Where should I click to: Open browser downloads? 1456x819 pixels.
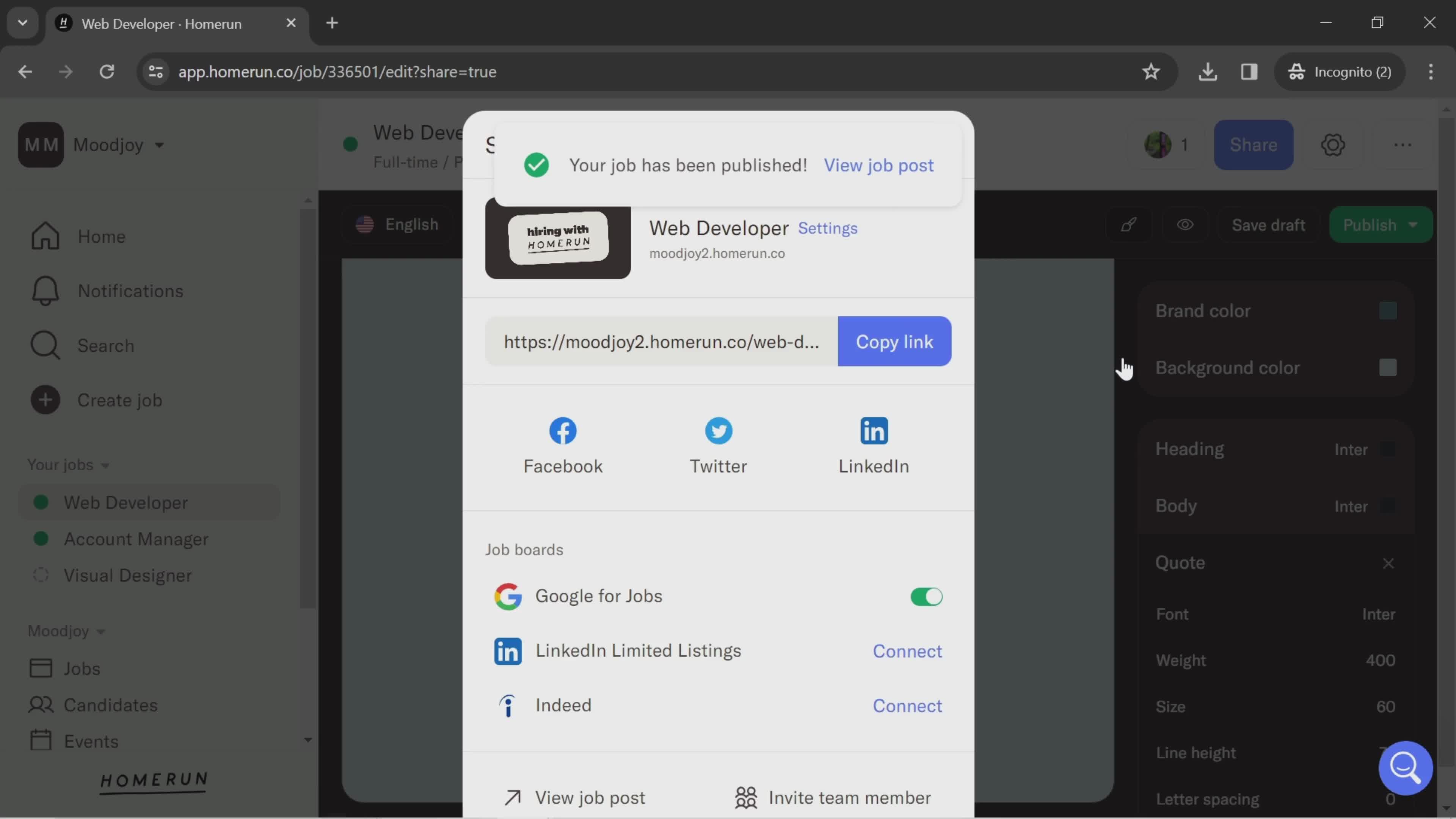pyautogui.click(x=1207, y=72)
